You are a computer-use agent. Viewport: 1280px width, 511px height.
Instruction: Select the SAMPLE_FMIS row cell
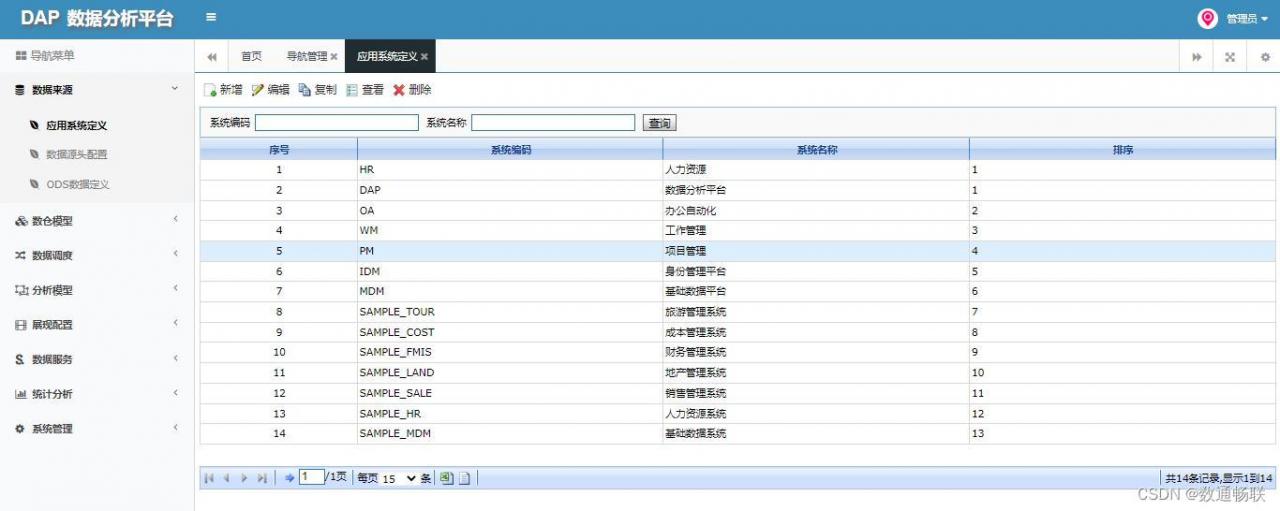pos(510,352)
